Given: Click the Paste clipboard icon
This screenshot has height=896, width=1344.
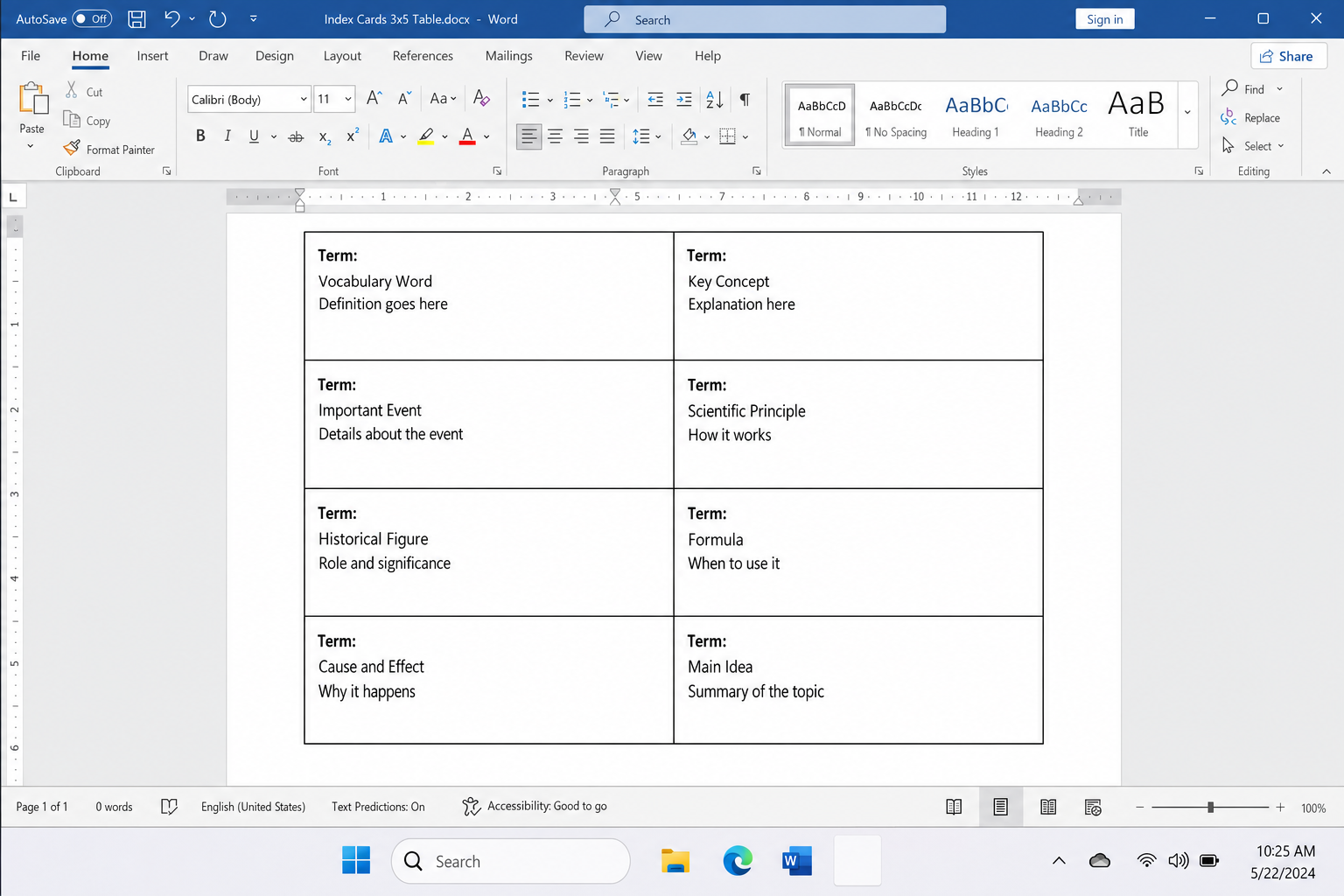Looking at the screenshot, I should point(33,98).
